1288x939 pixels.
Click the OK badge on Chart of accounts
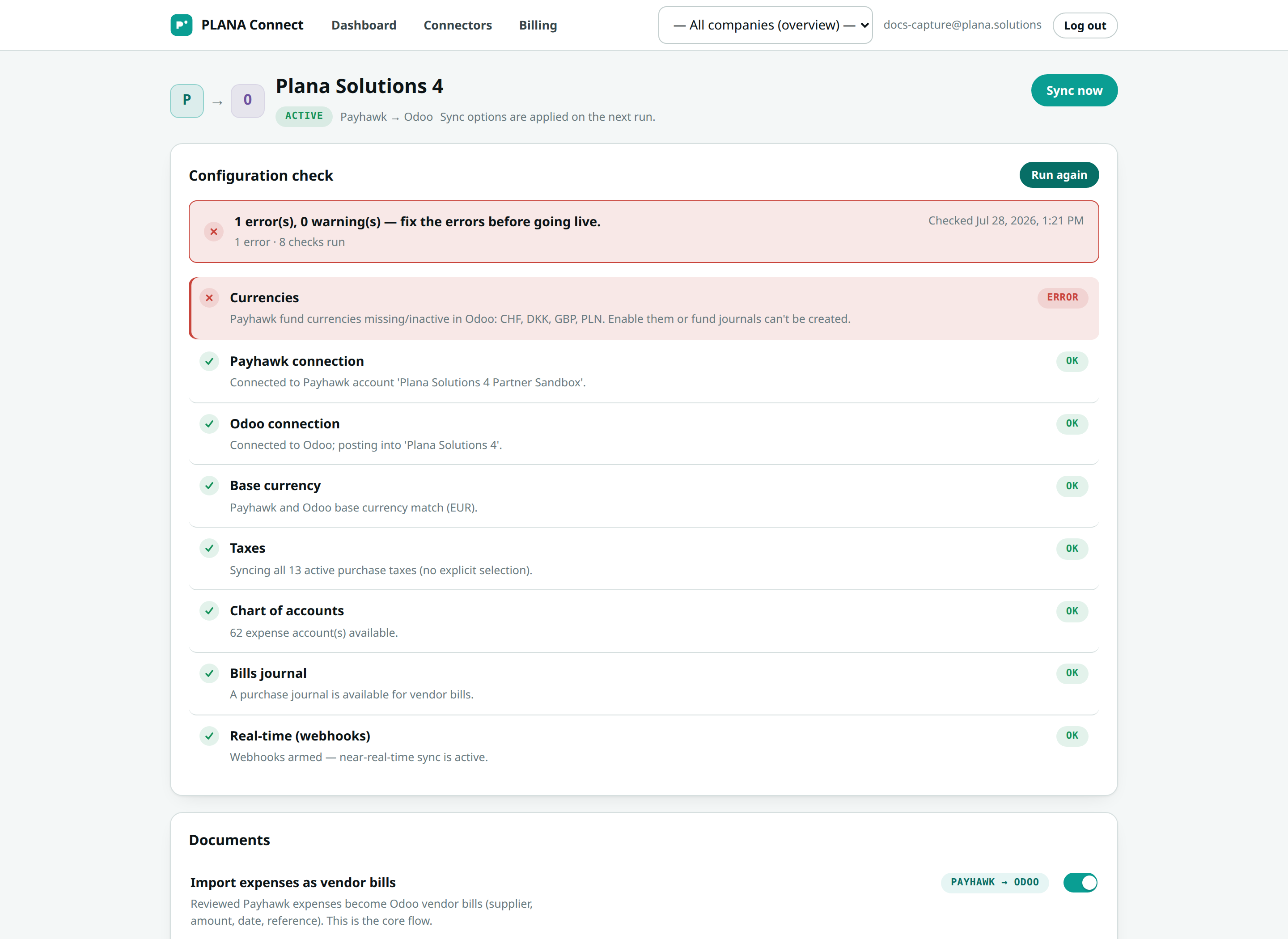tap(1072, 611)
